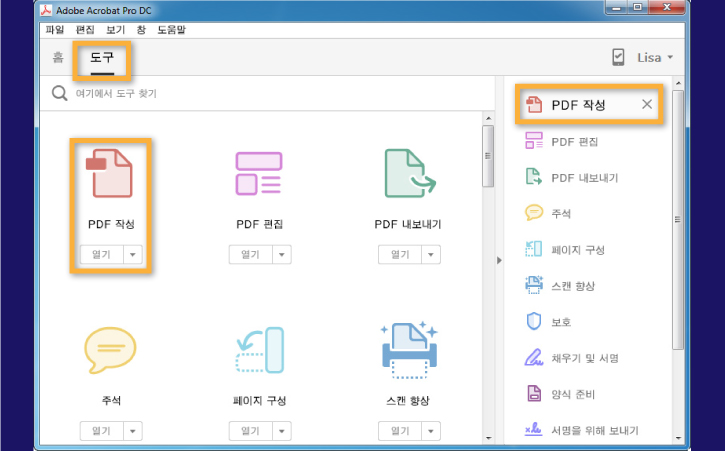
Task: Click the 스캔 향상 icon in the right sidebar
Action: (x=534, y=285)
